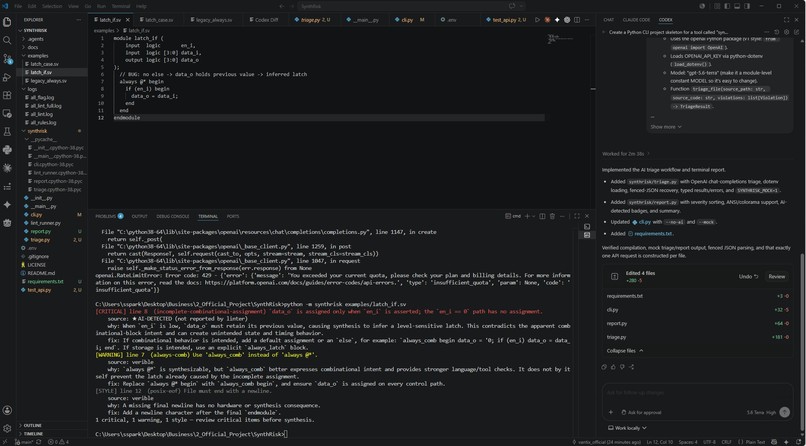Screen dimensions: 806x446
Task: Switch to latch_case.sv editor tab
Action: [x=159, y=20]
